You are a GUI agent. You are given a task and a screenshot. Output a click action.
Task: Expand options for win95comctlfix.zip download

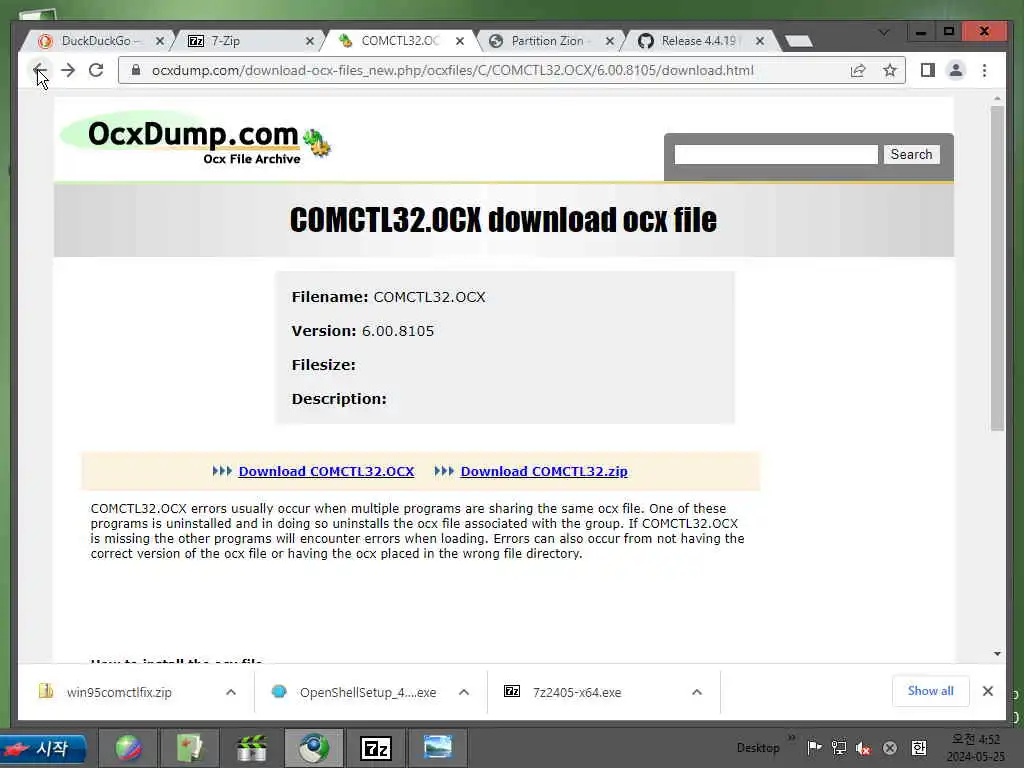point(231,692)
